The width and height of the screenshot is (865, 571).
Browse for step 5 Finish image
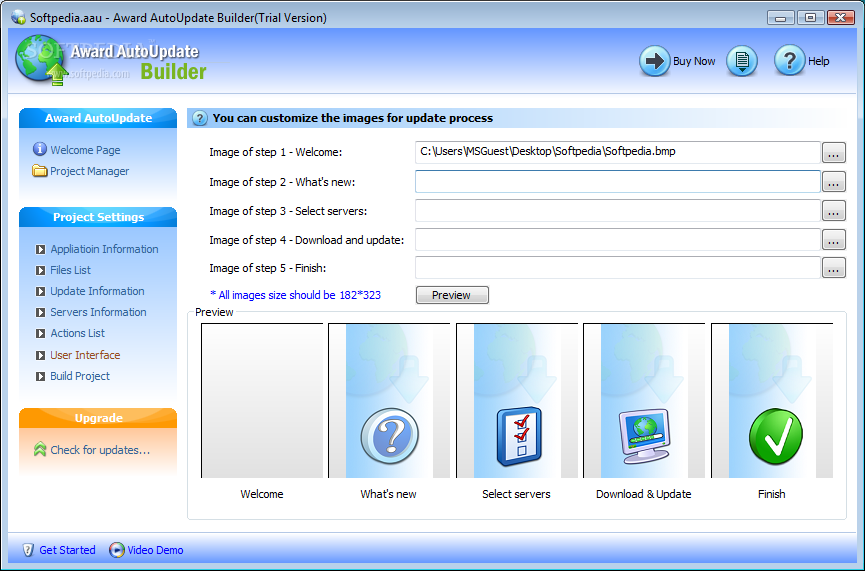coord(834,268)
